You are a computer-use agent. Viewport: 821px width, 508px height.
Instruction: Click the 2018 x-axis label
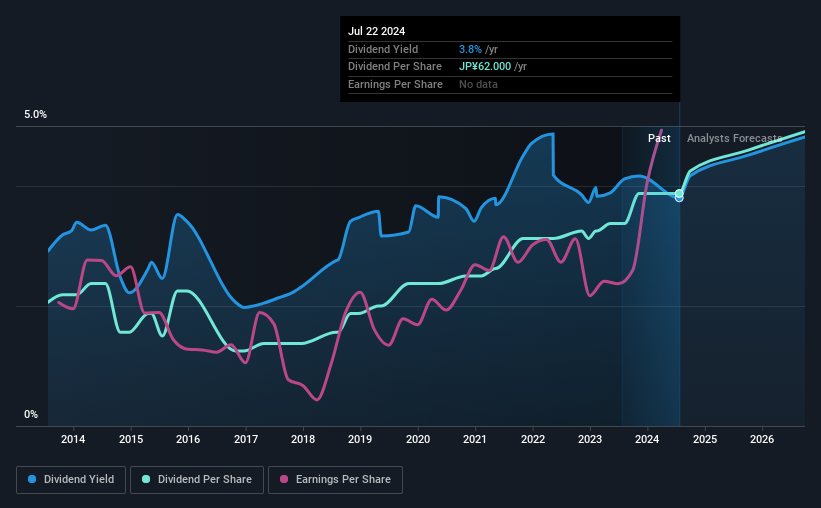(303, 439)
